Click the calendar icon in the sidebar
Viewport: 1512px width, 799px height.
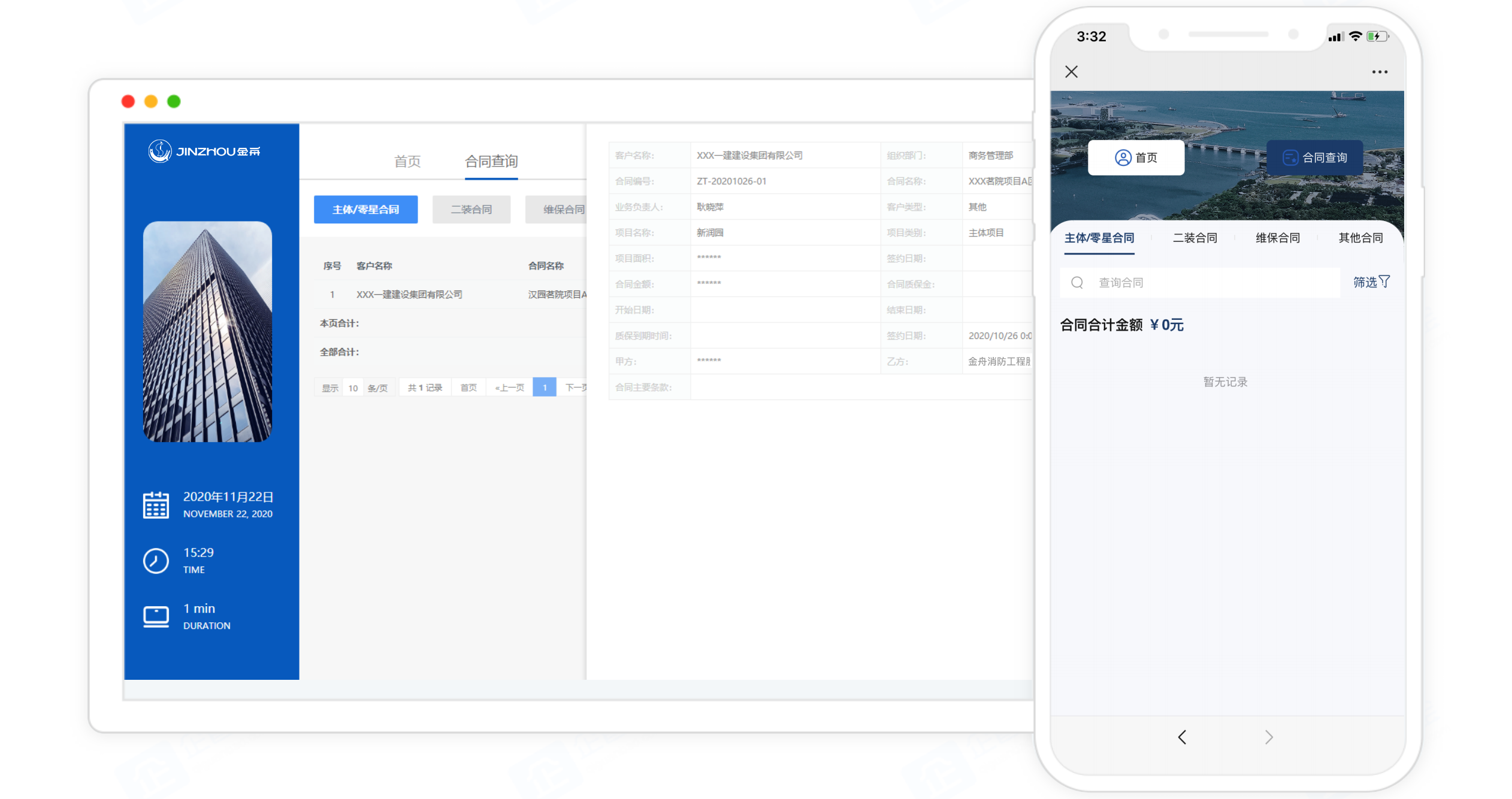coord(156,505)
